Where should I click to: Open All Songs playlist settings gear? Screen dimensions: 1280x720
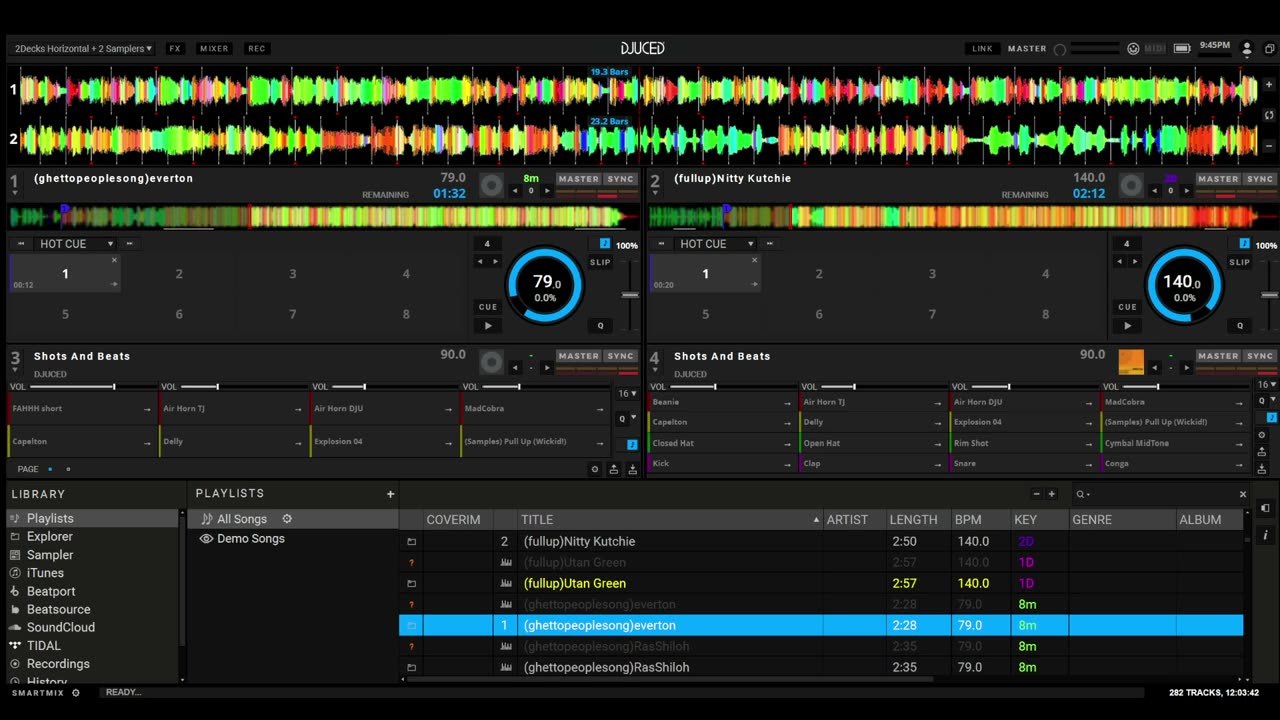[x=287, y=519]
